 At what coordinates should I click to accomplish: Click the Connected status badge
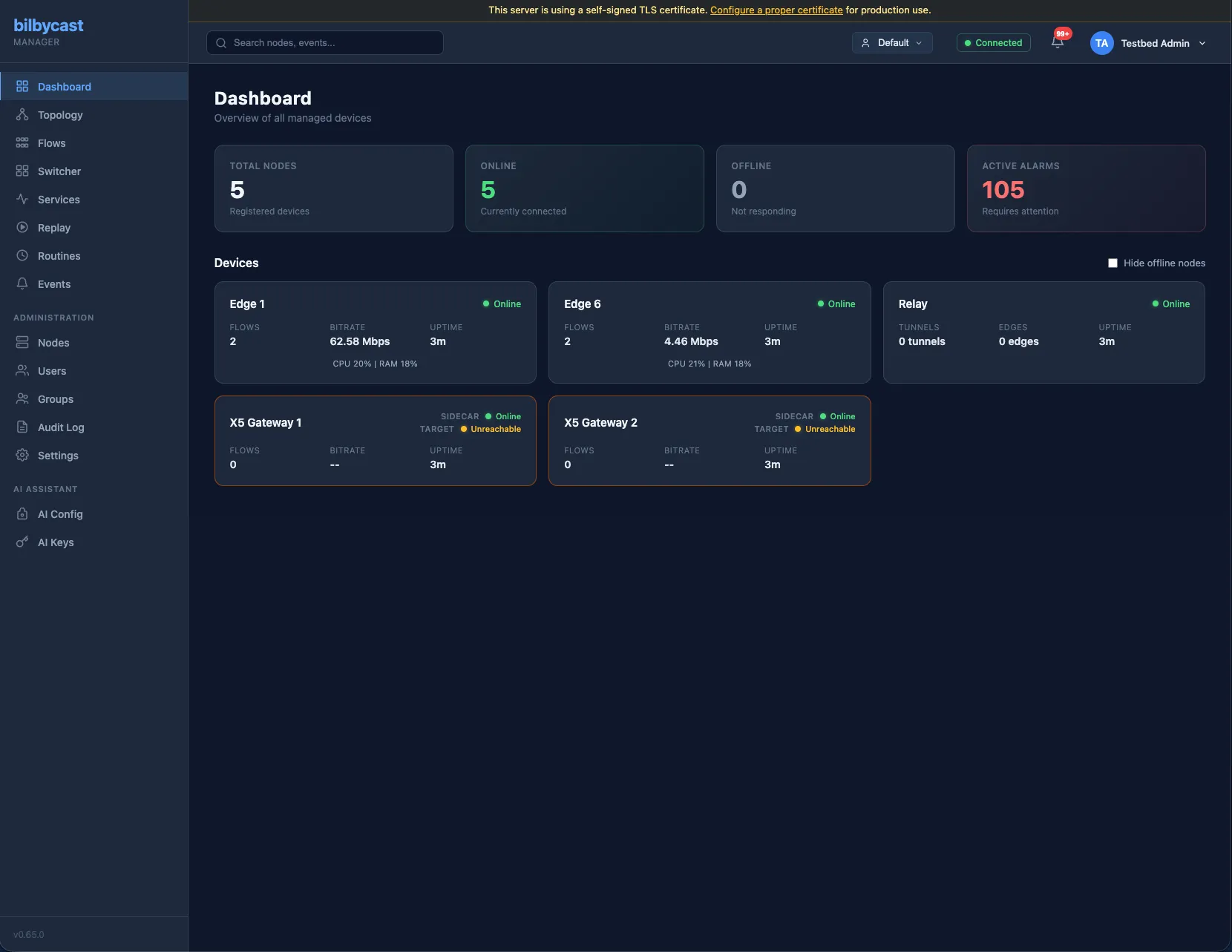[x=993, y=43]
